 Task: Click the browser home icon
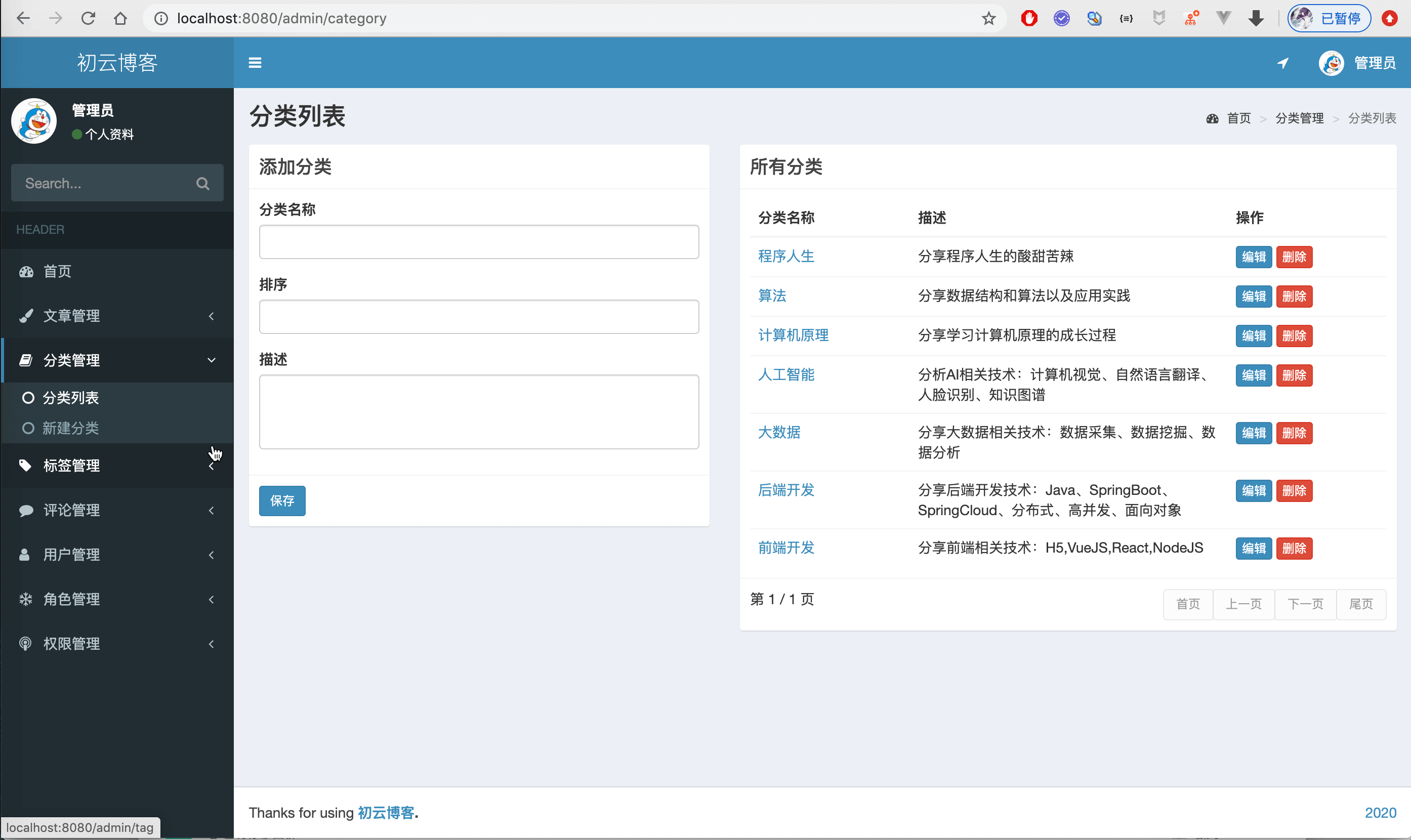(120, 19)
